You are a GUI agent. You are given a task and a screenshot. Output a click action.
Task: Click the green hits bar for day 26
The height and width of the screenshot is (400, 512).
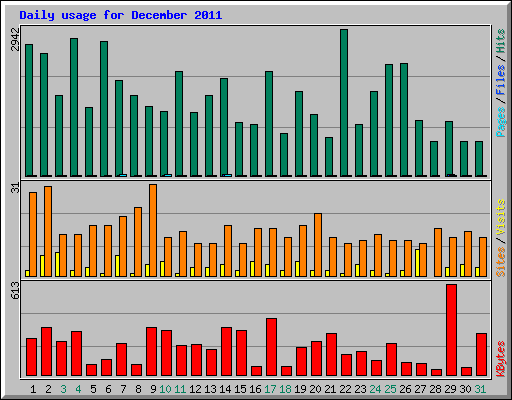tap(404, 120)
